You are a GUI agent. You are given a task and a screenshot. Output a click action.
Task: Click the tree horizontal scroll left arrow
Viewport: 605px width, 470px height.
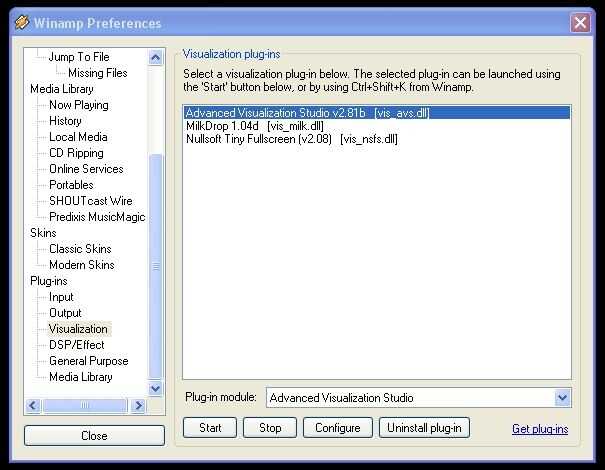click(33, 406)
